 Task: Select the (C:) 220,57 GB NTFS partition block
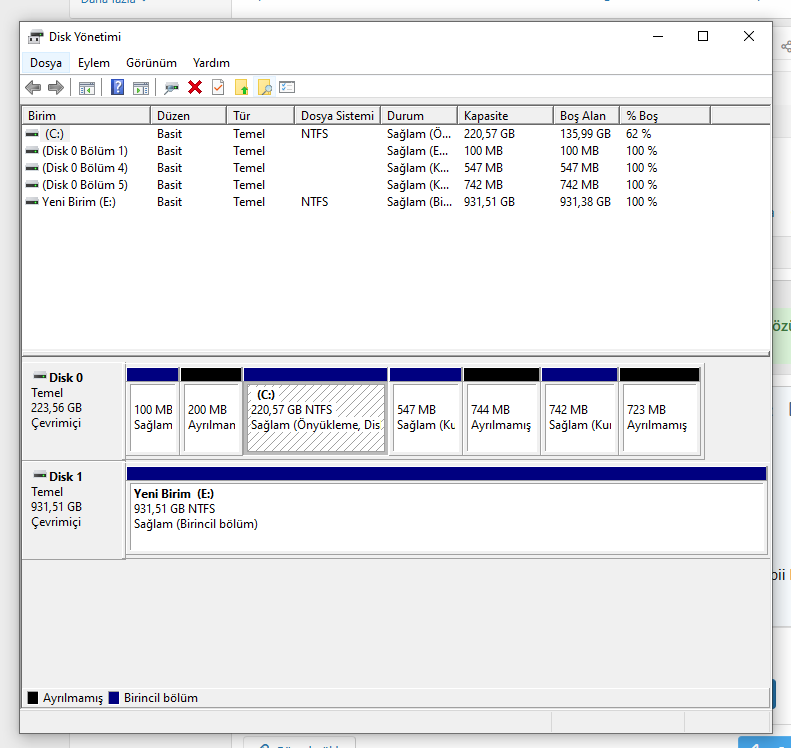coord(315,412)
